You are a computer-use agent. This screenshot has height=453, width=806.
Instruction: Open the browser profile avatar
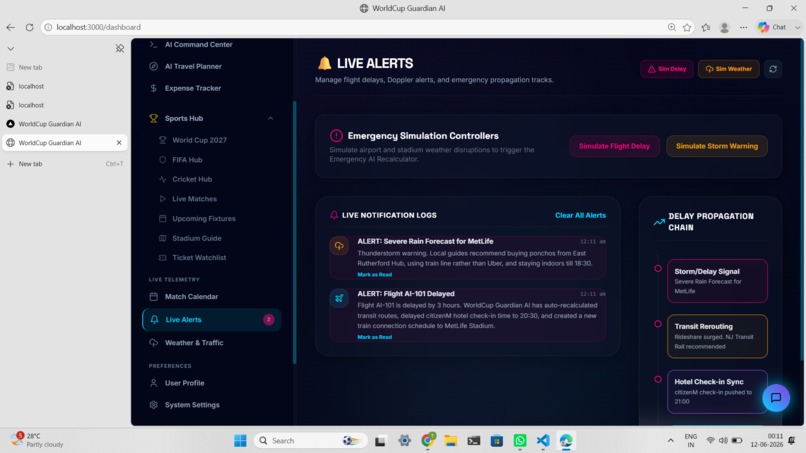click(x=724, y=27)
